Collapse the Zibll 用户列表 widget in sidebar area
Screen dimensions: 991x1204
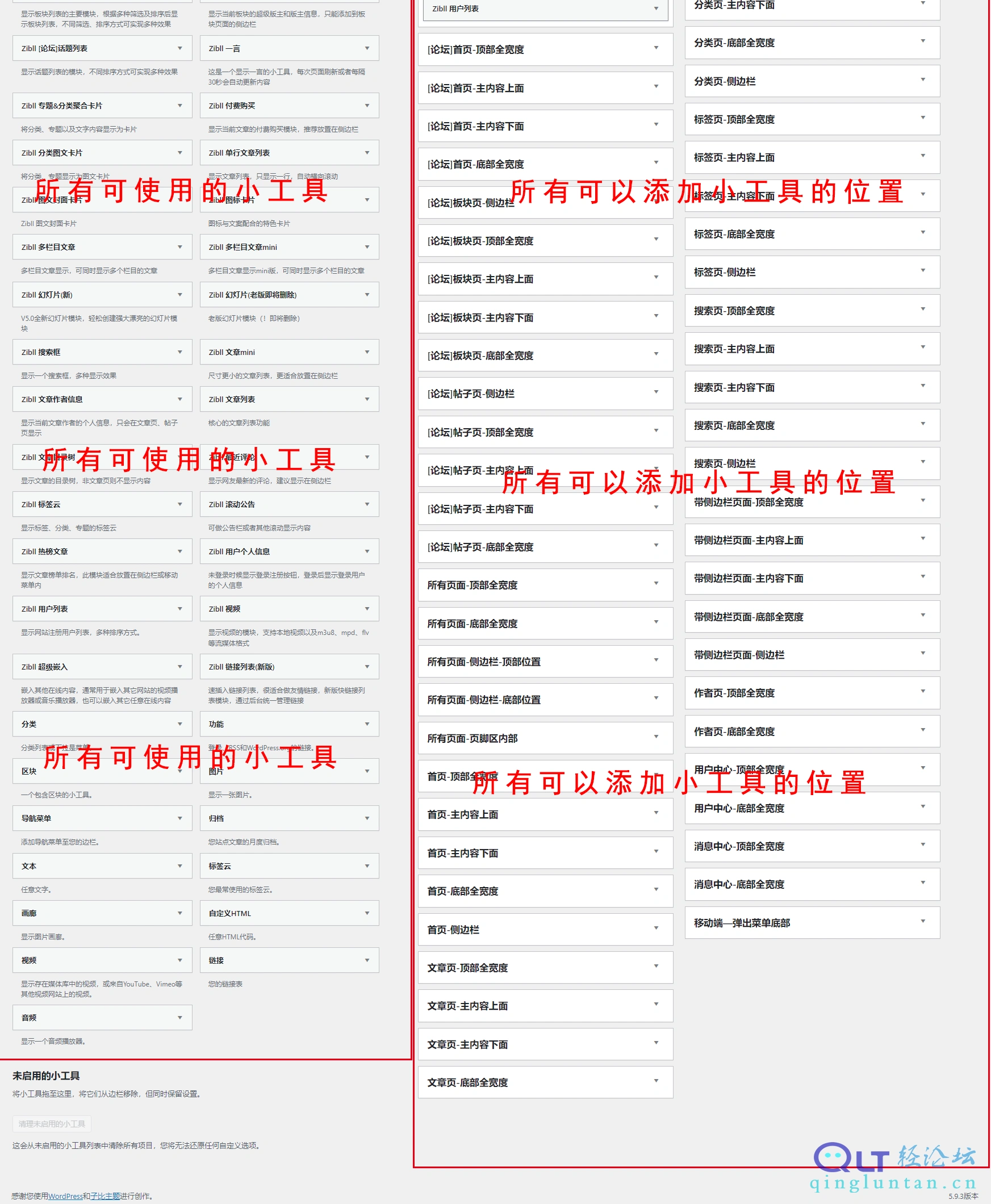coord(545,9)
